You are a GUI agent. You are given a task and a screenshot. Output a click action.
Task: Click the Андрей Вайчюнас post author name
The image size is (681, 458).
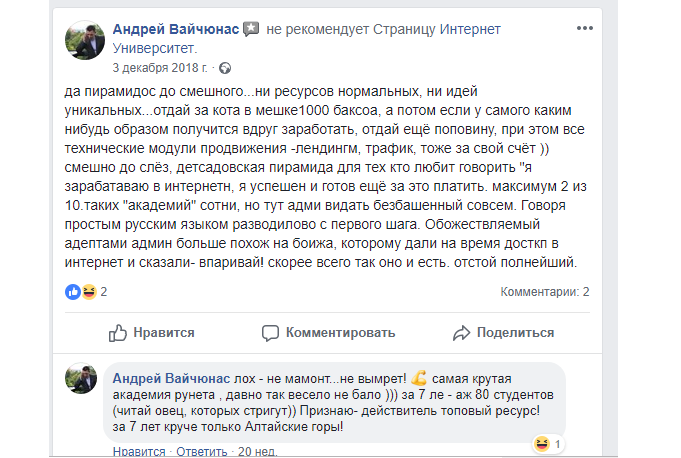pos(176,30)
